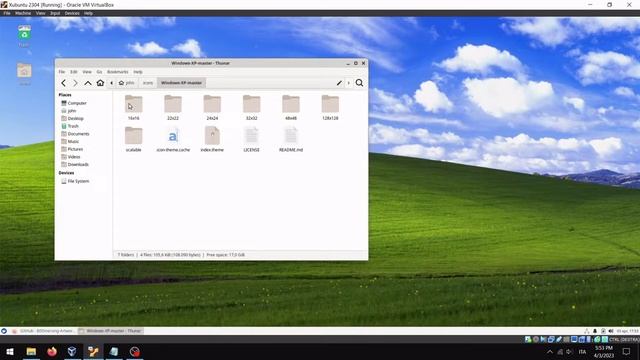Click the Thunar window button in Xfce panel
The width and height of the screenshot is (640, 360).
click(x=110, y=331)
